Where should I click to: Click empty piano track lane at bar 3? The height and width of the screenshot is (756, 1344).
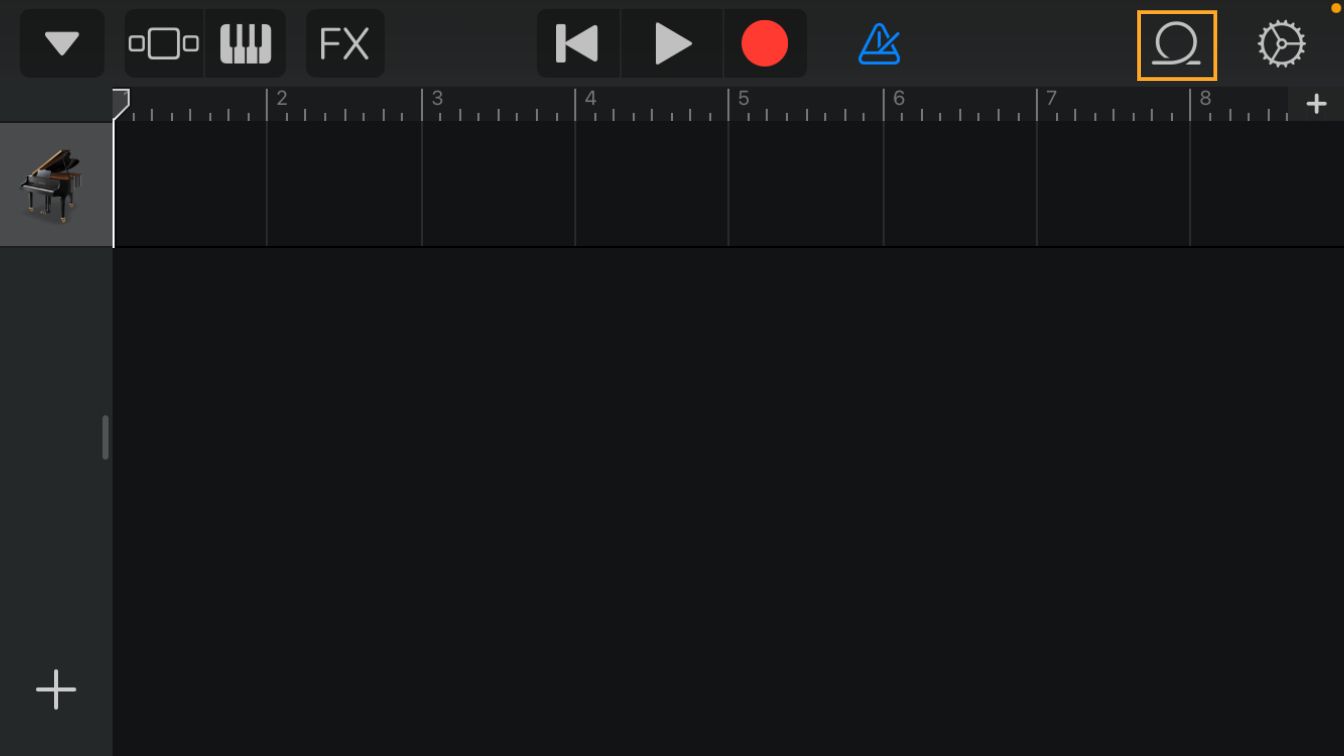pos(498,184)
